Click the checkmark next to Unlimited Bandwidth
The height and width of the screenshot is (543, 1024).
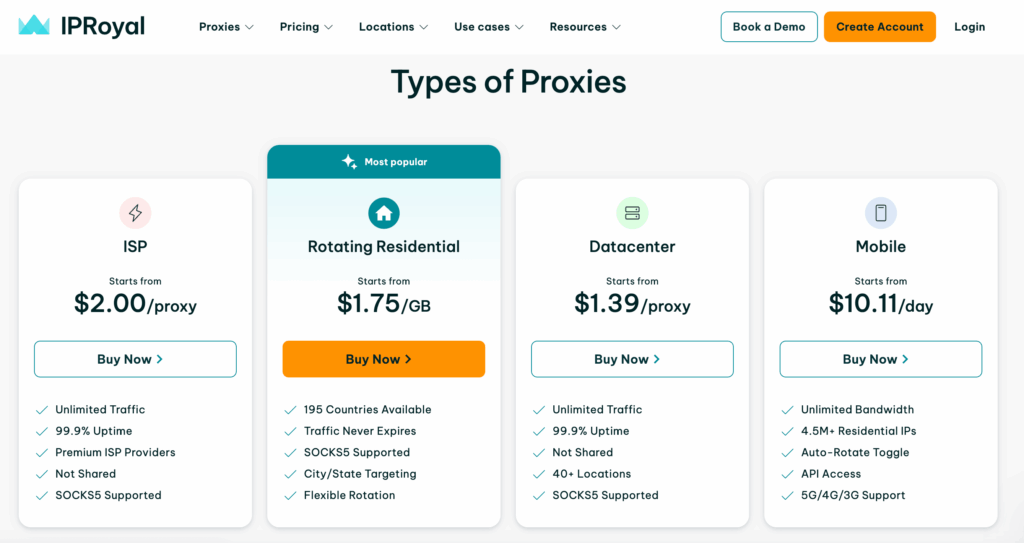[x=787, y=410]
